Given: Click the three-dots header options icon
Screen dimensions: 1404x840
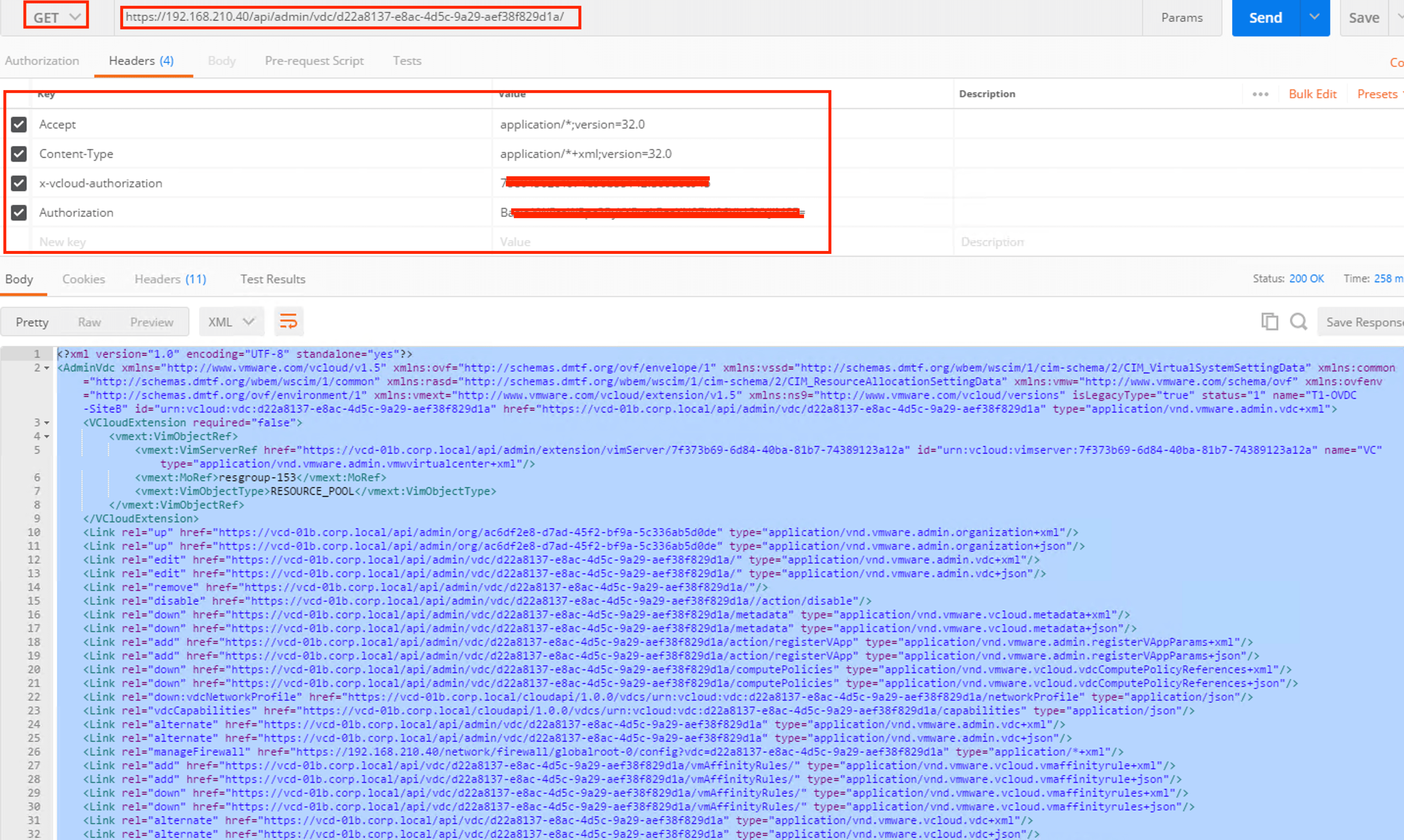Looking at the screenshot, I should point(1260,94).
